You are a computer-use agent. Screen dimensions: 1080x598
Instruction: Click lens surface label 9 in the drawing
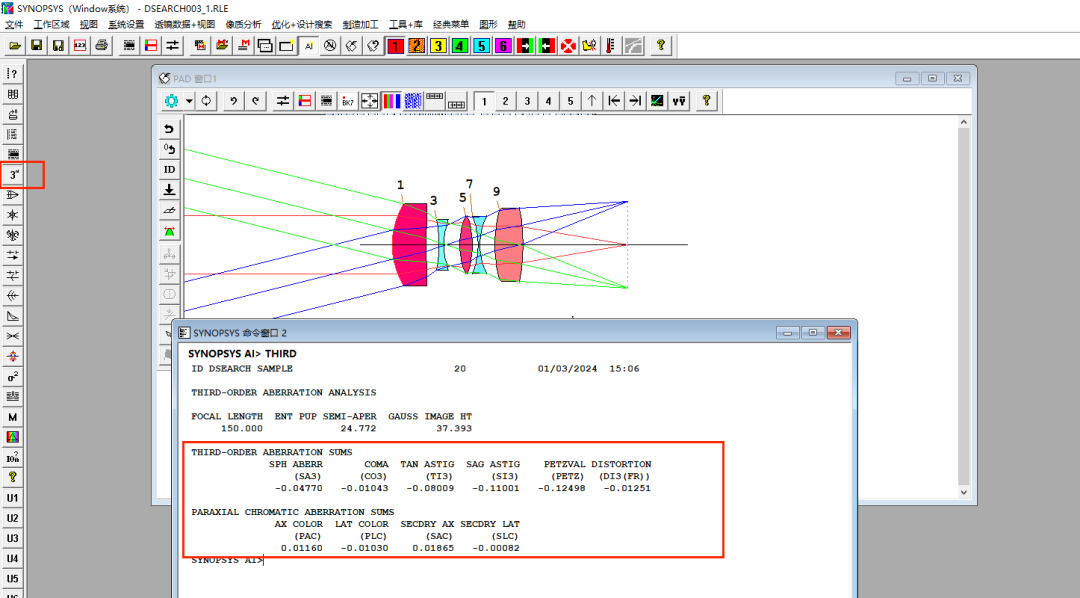[496, 192]
